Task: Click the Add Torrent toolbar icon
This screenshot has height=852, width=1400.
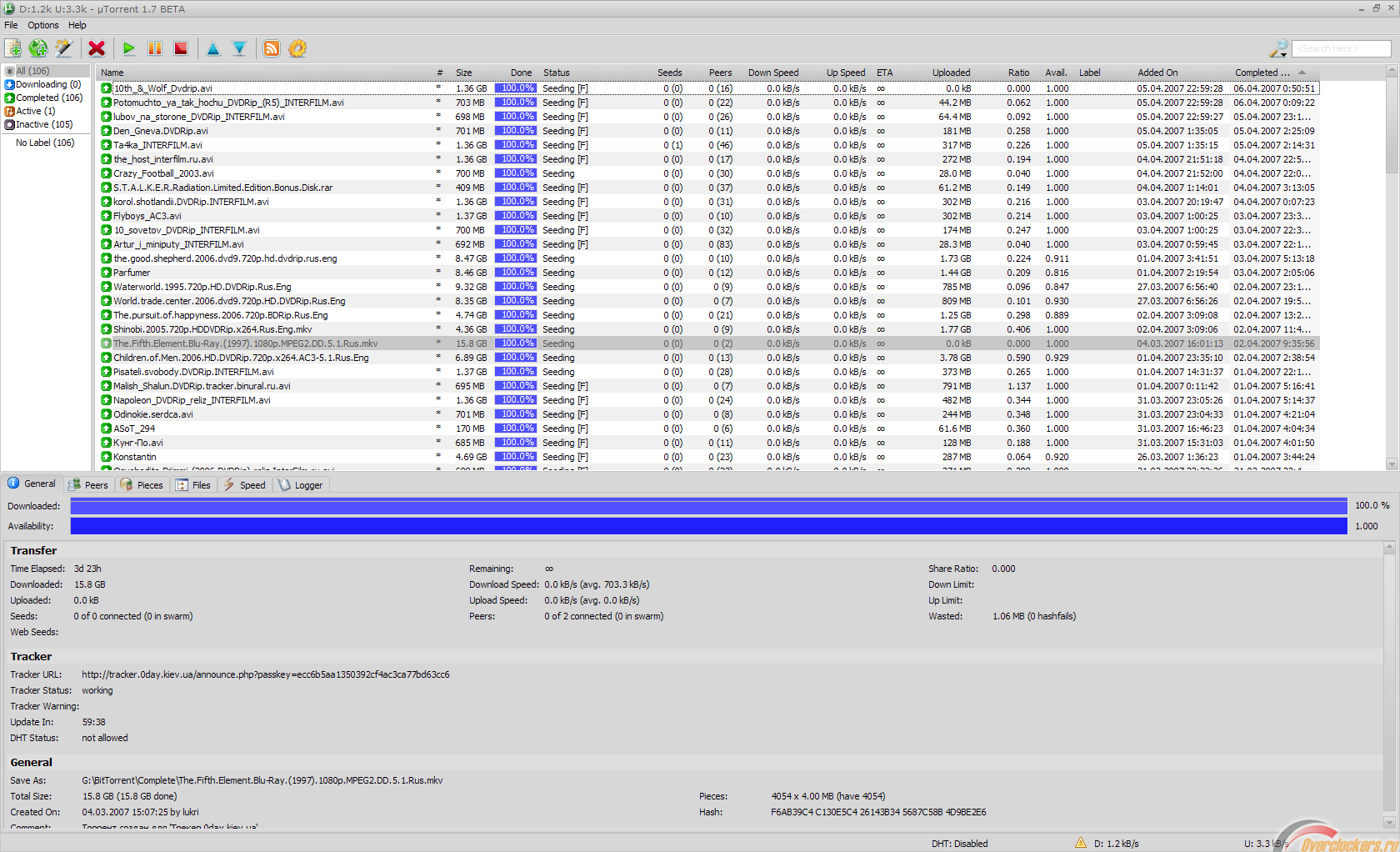Action: click(13, 48)
